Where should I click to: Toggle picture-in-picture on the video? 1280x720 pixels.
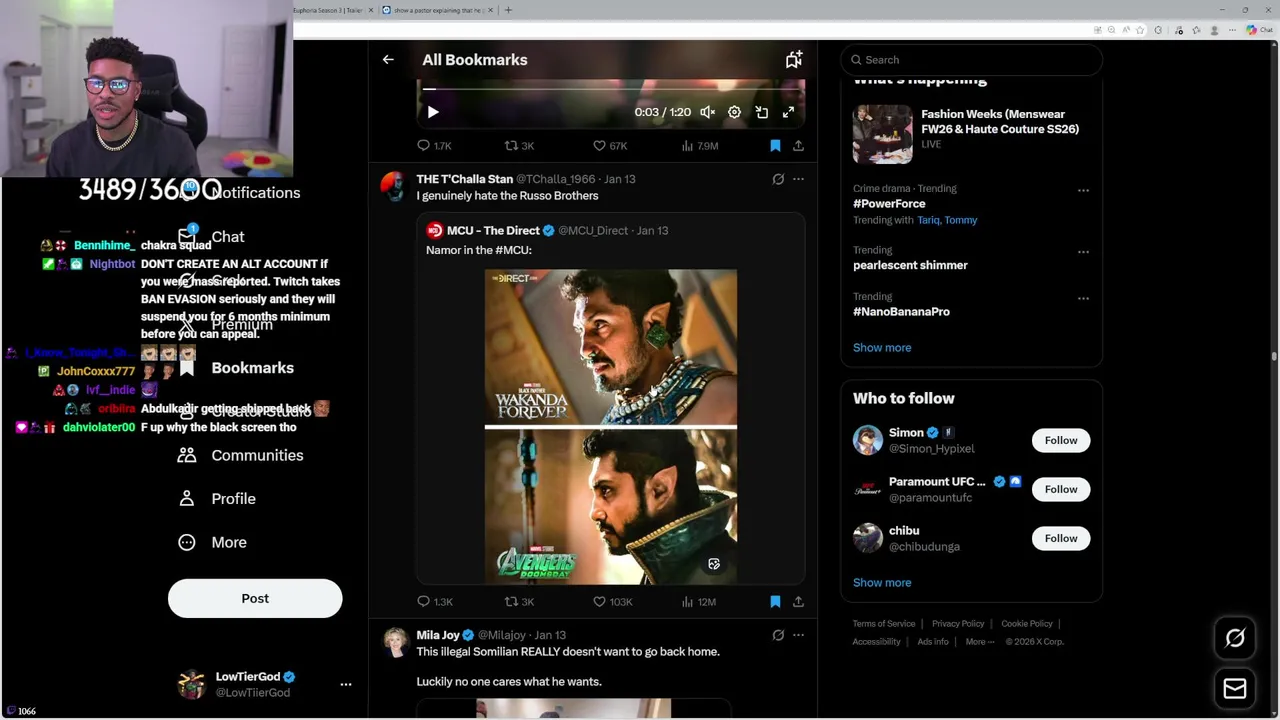(761, 112)
